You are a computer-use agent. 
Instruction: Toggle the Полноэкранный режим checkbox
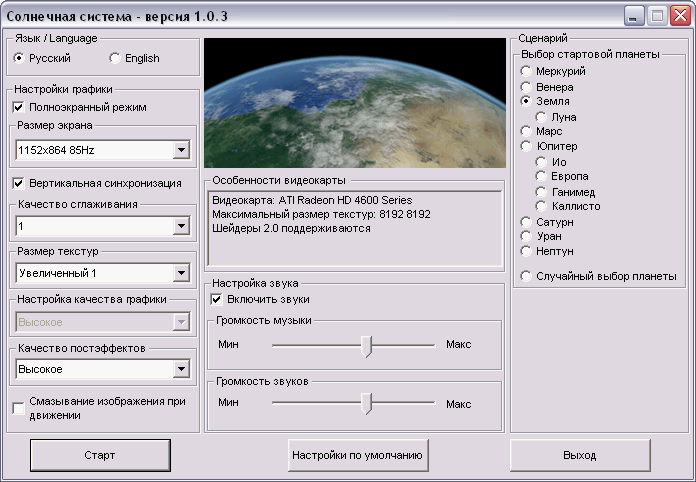pos(19,107)
